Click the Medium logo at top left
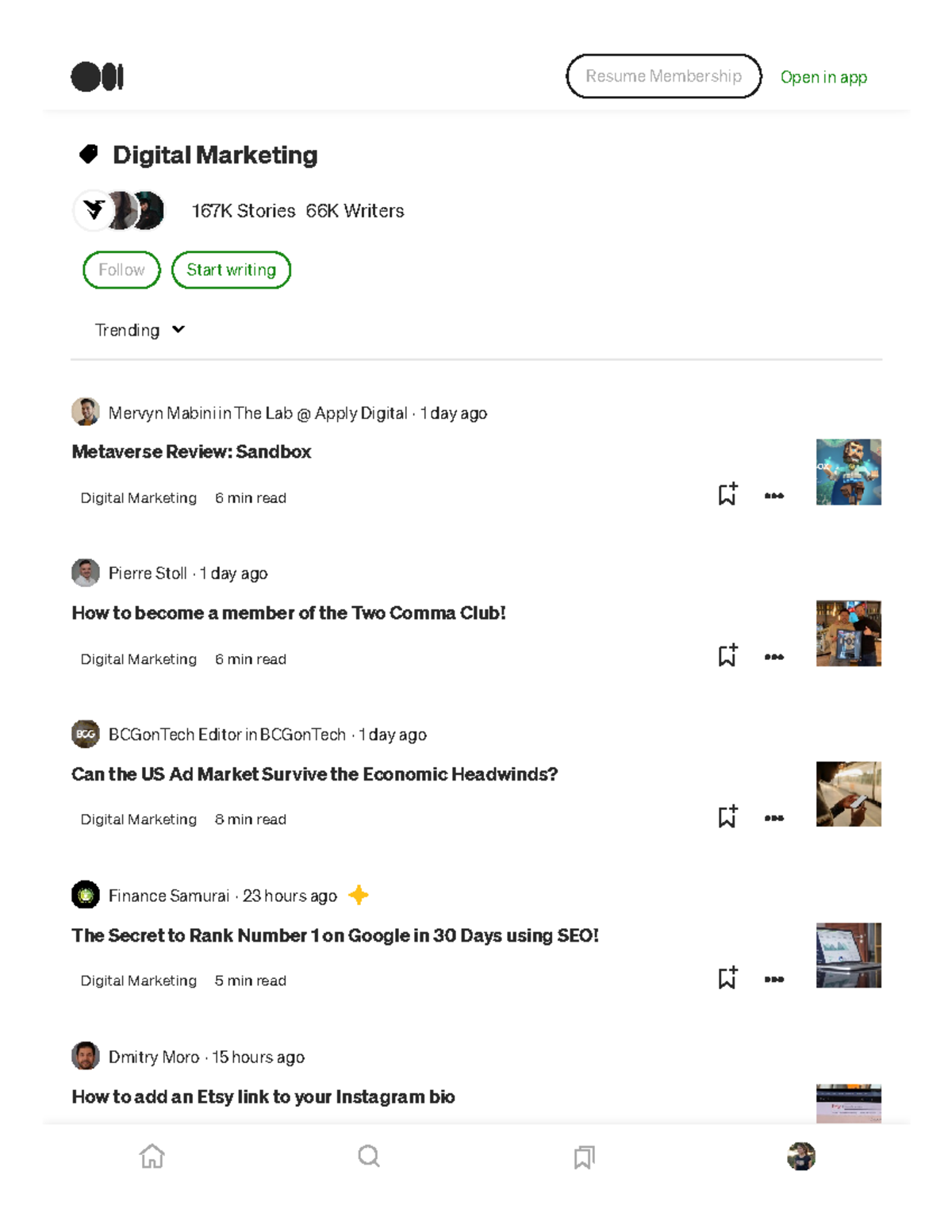The width and height of the screenshot is (952, 1232). (x=97, y=77)
